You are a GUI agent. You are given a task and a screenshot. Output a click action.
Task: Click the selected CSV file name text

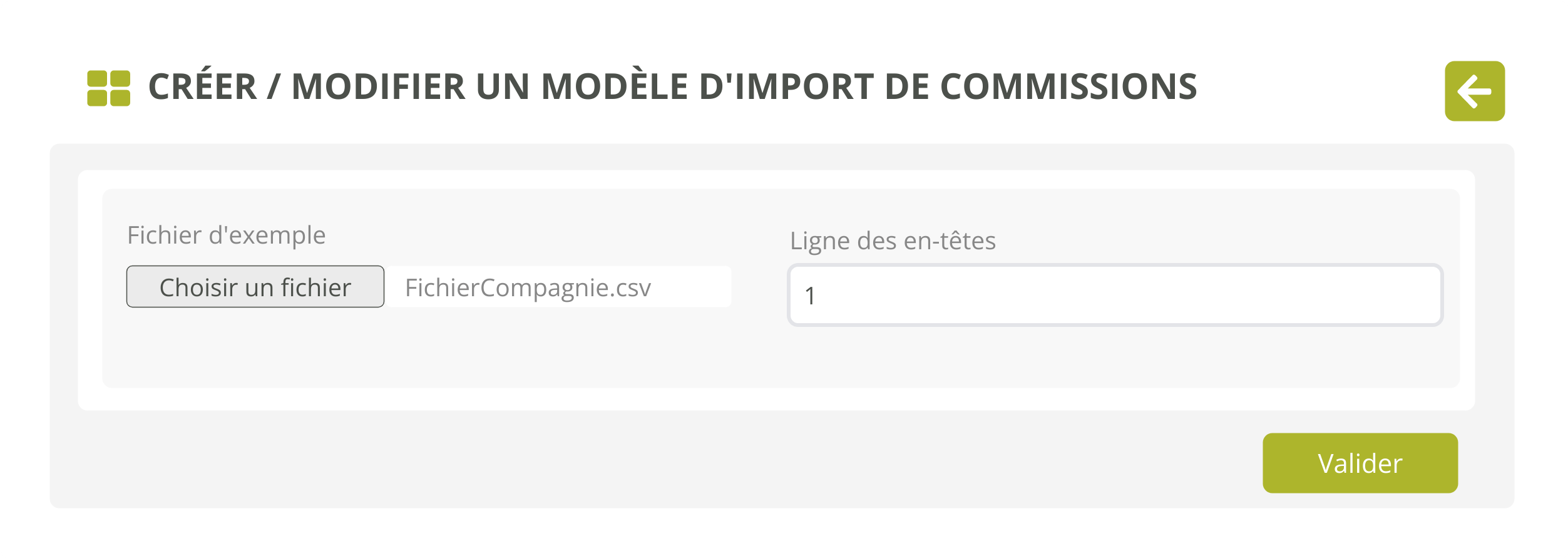(528, 287)
